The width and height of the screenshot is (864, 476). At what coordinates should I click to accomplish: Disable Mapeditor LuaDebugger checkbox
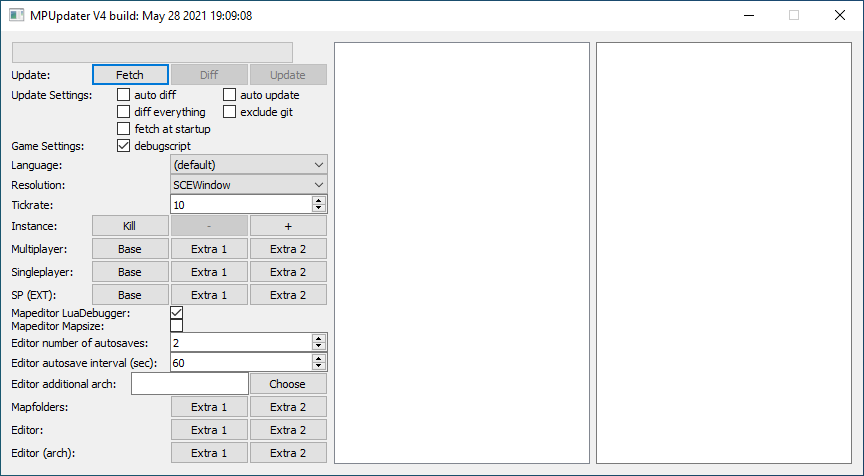(177, 314)
